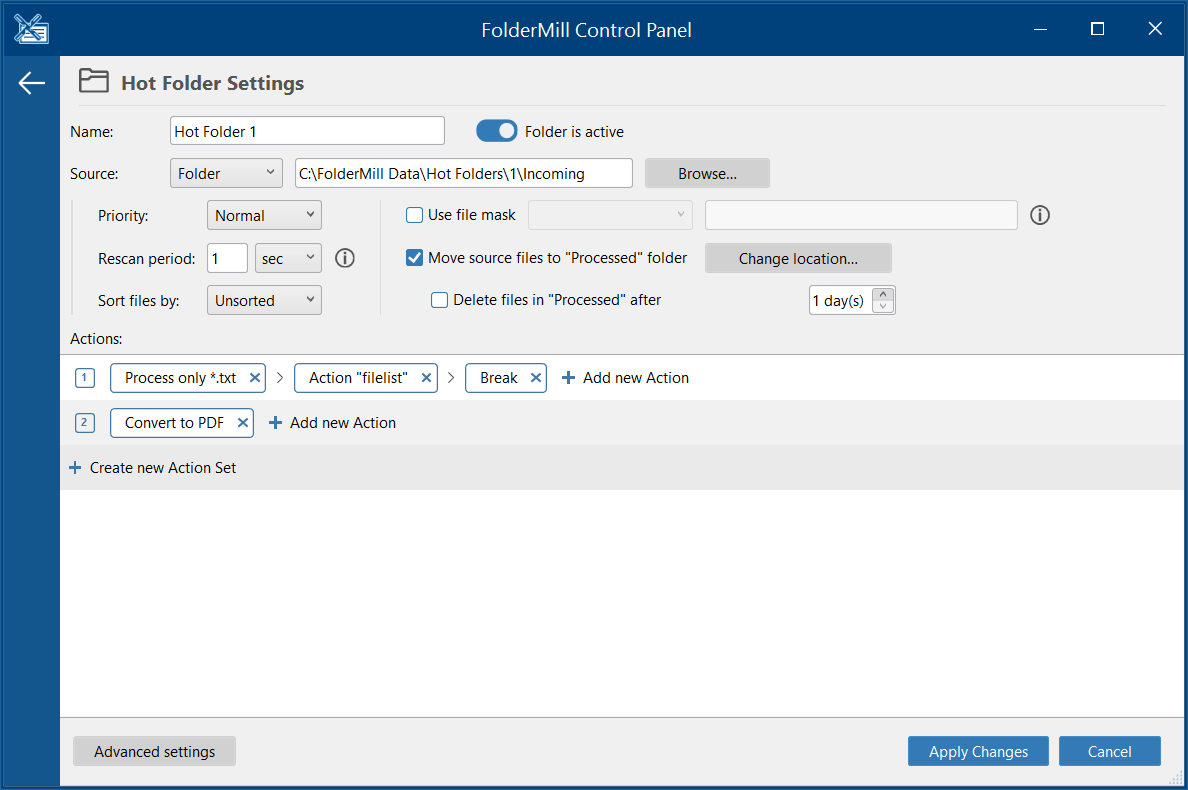
Task: Toggle off "Folder is active"
Action: (x=496, y=130)
